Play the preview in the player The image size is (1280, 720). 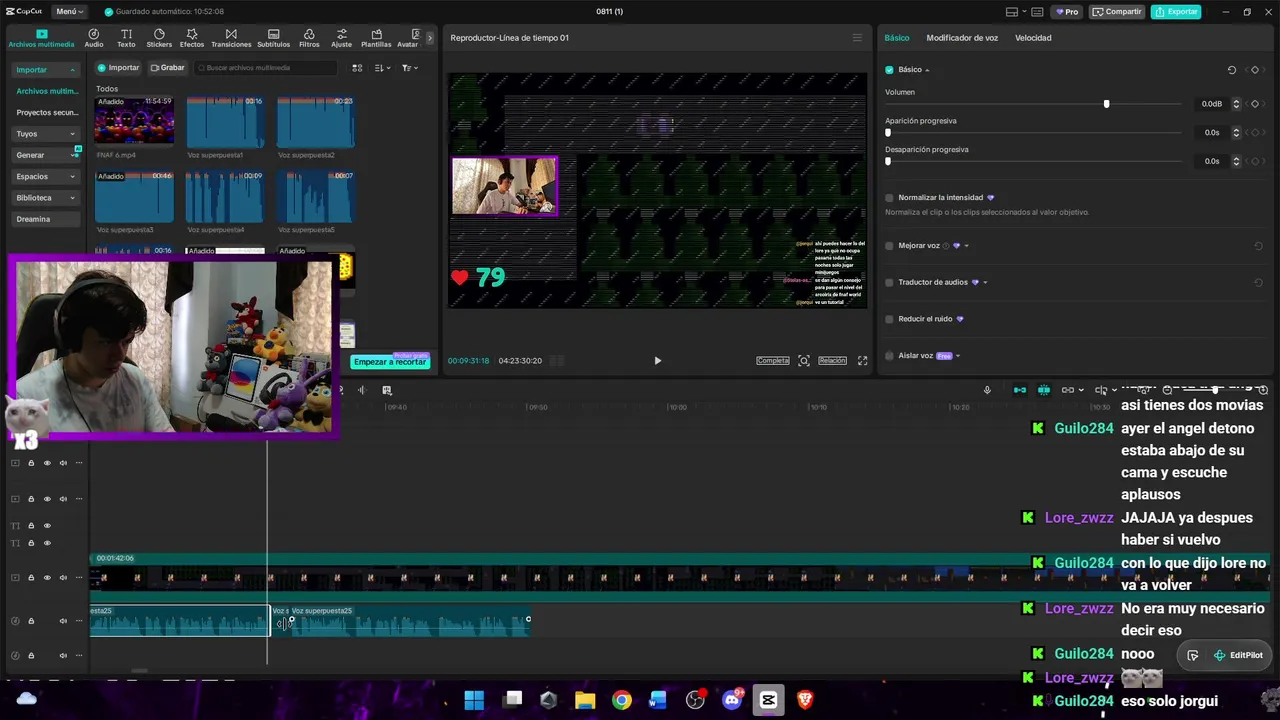(x=657, y=361)
